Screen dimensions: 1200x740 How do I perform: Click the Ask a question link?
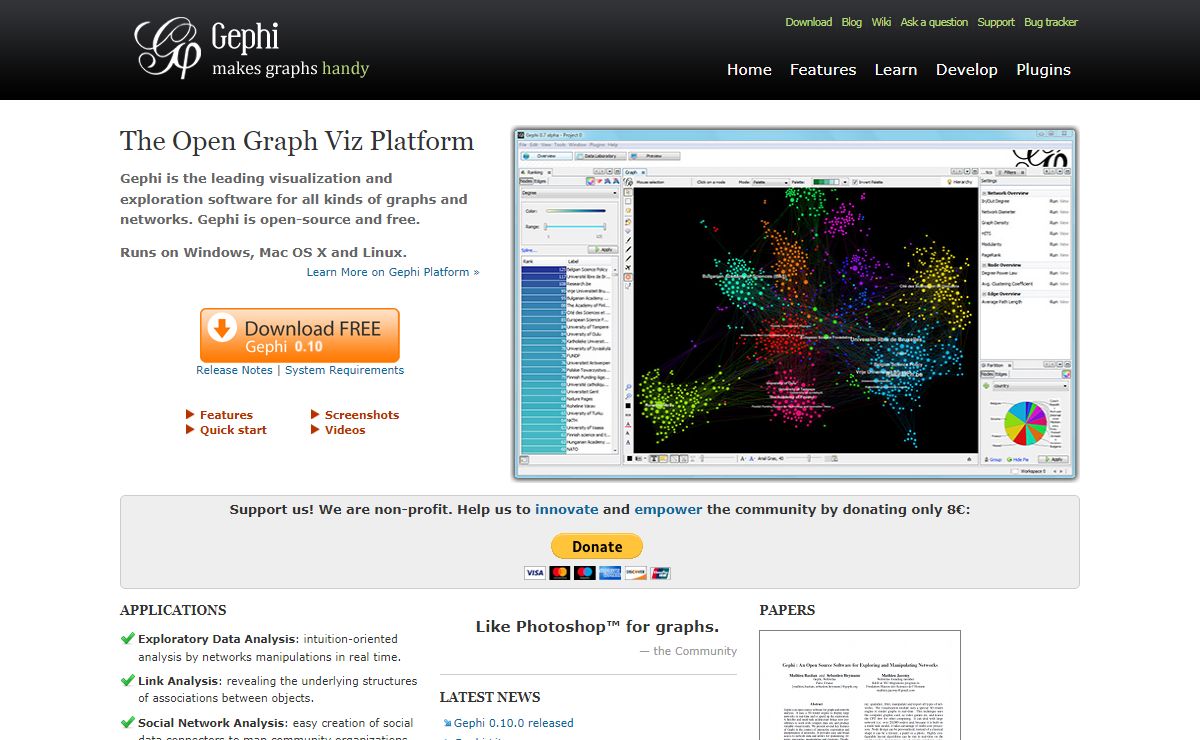click(x=934, y=22)
